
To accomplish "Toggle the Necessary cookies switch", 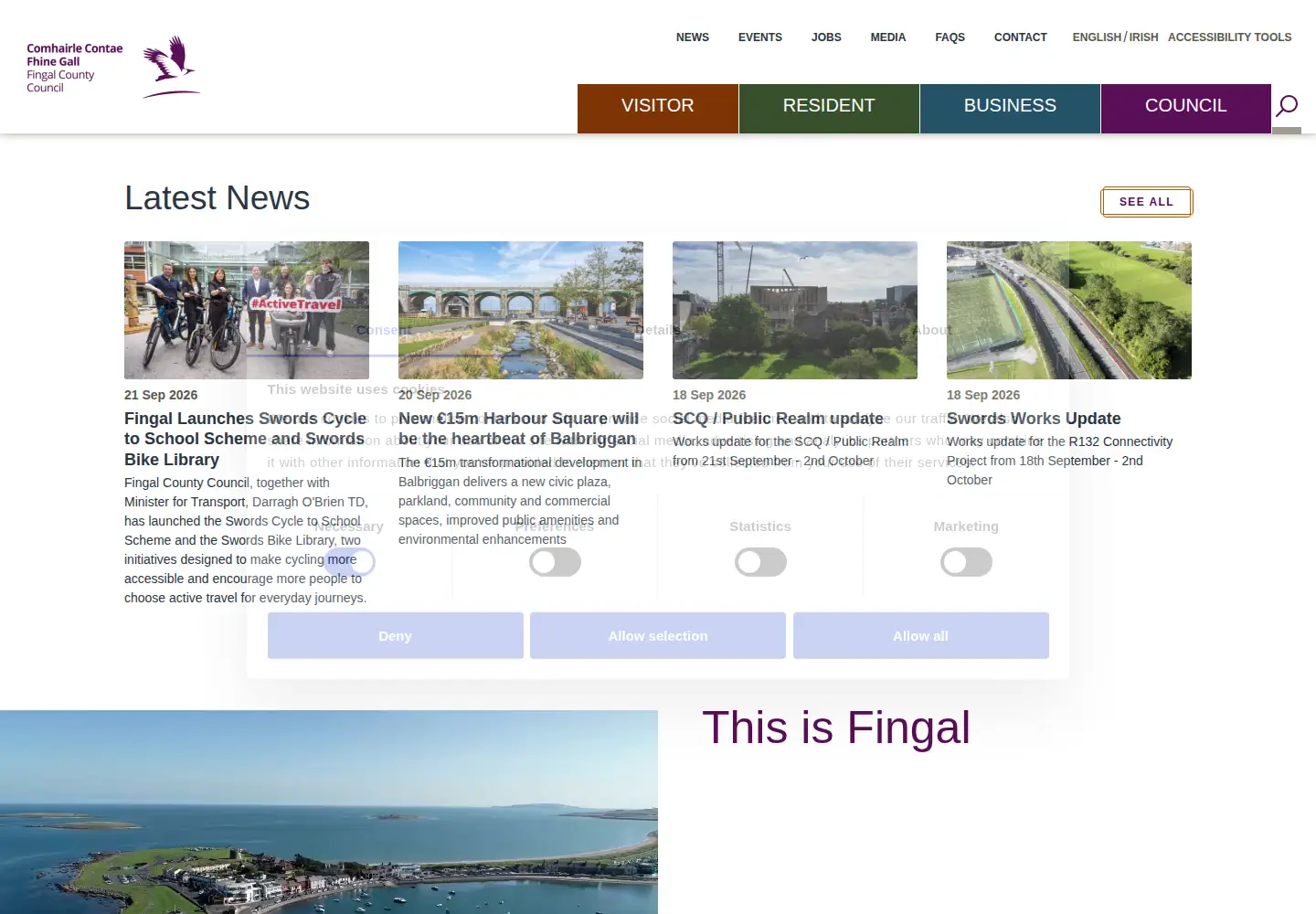I will [349, 562].
